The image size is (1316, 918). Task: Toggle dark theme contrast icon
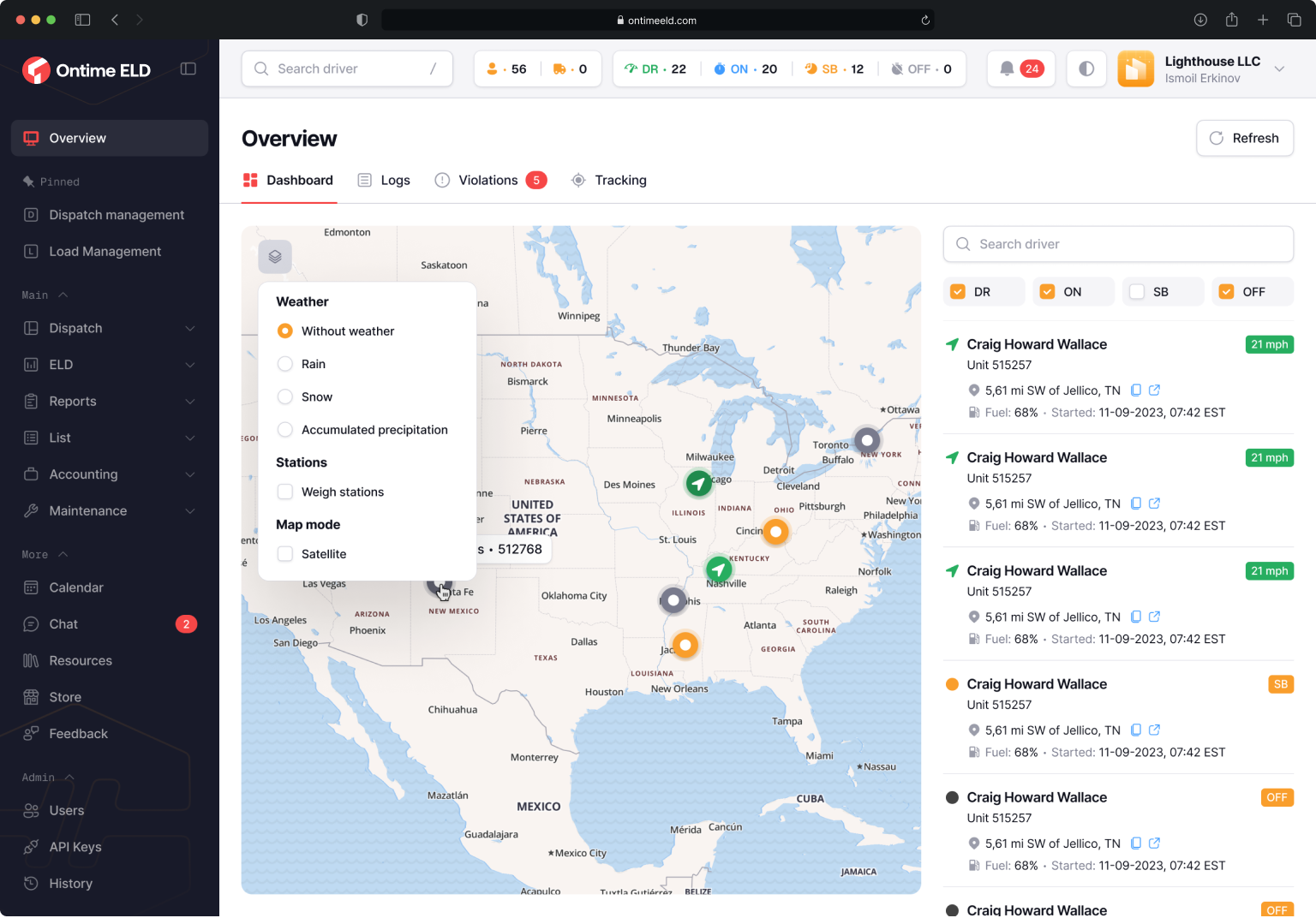(1086, 69)
